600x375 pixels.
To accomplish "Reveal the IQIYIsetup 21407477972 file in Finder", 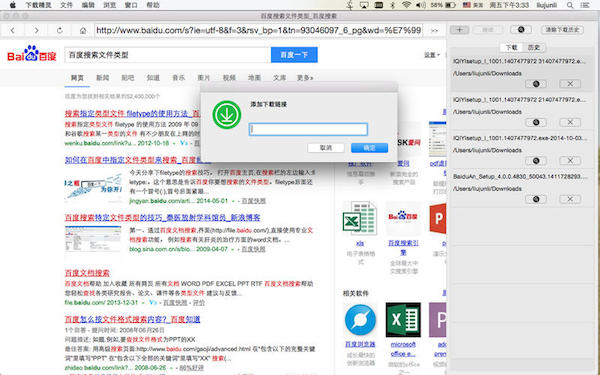I will pyautogui.click(x=536, y=122).
